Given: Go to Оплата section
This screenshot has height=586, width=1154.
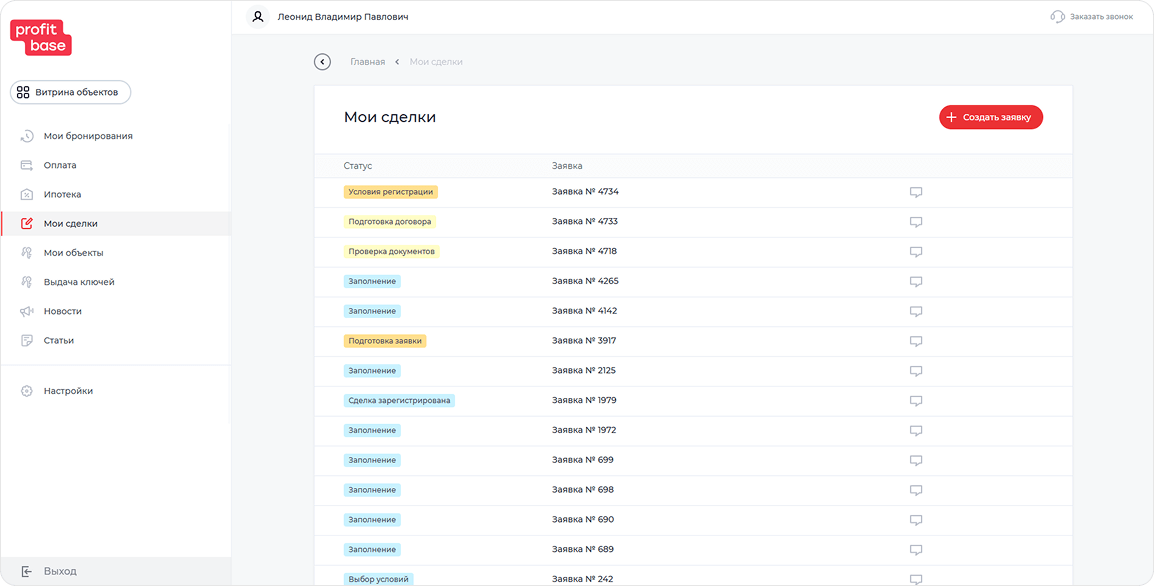Looking at the screenshot, I should pyautogui.click(x=116, y=165).
